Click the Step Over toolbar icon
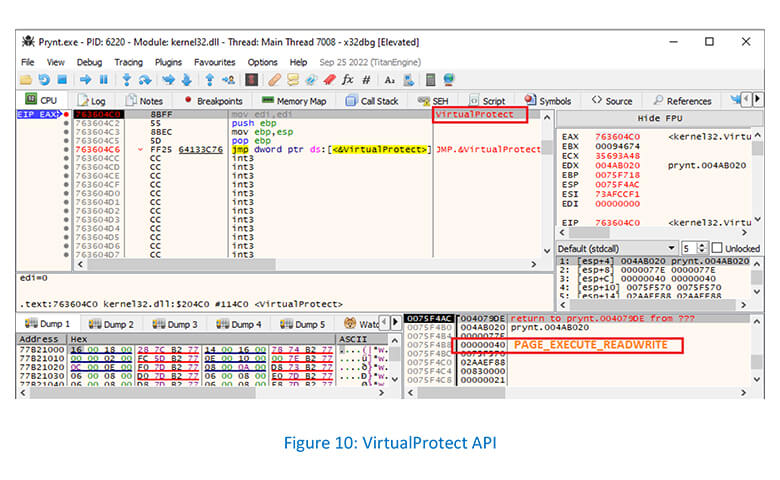 tap(145, 80)
